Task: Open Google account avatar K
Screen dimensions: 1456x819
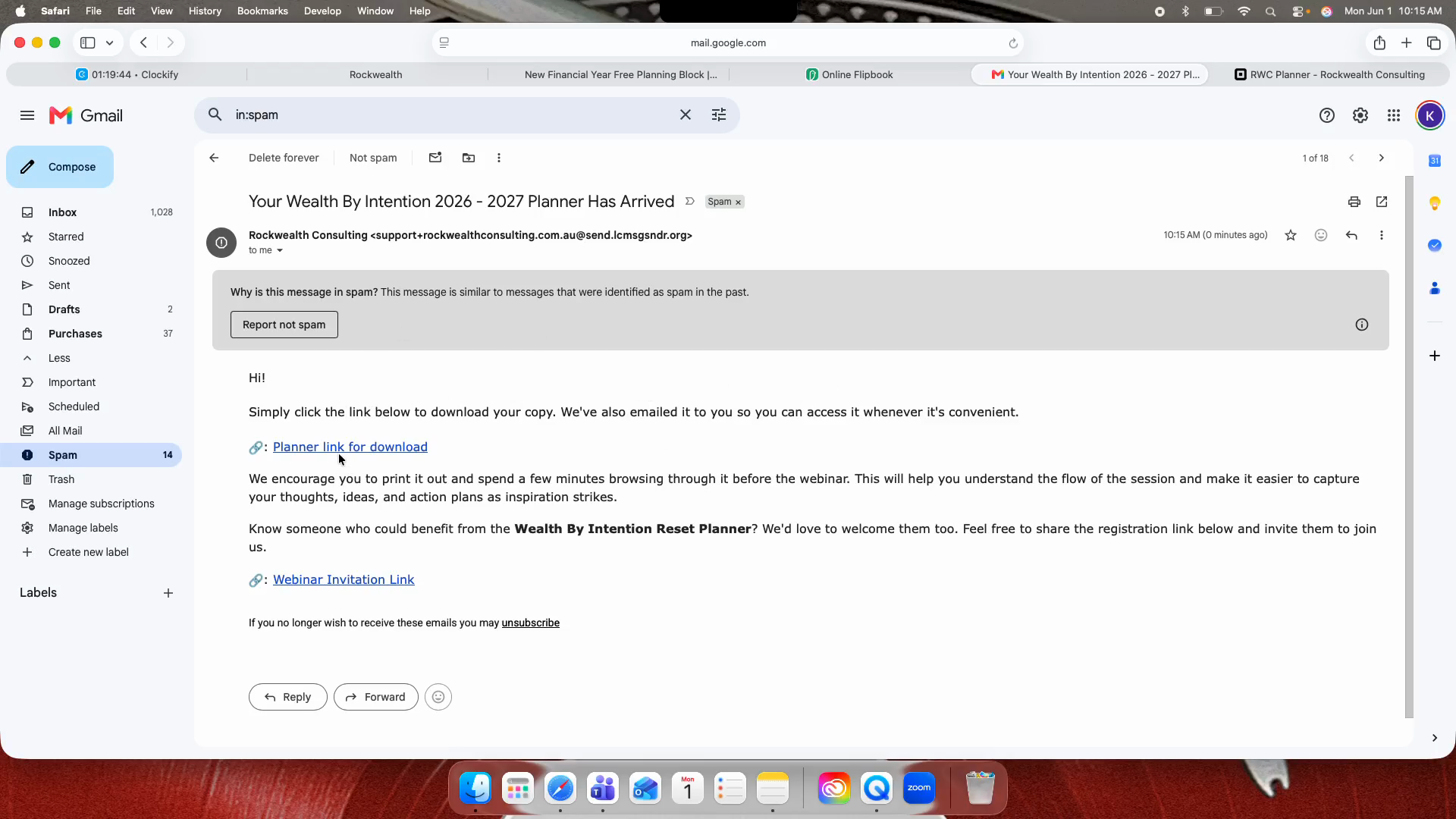Action: coord(1429,115)
